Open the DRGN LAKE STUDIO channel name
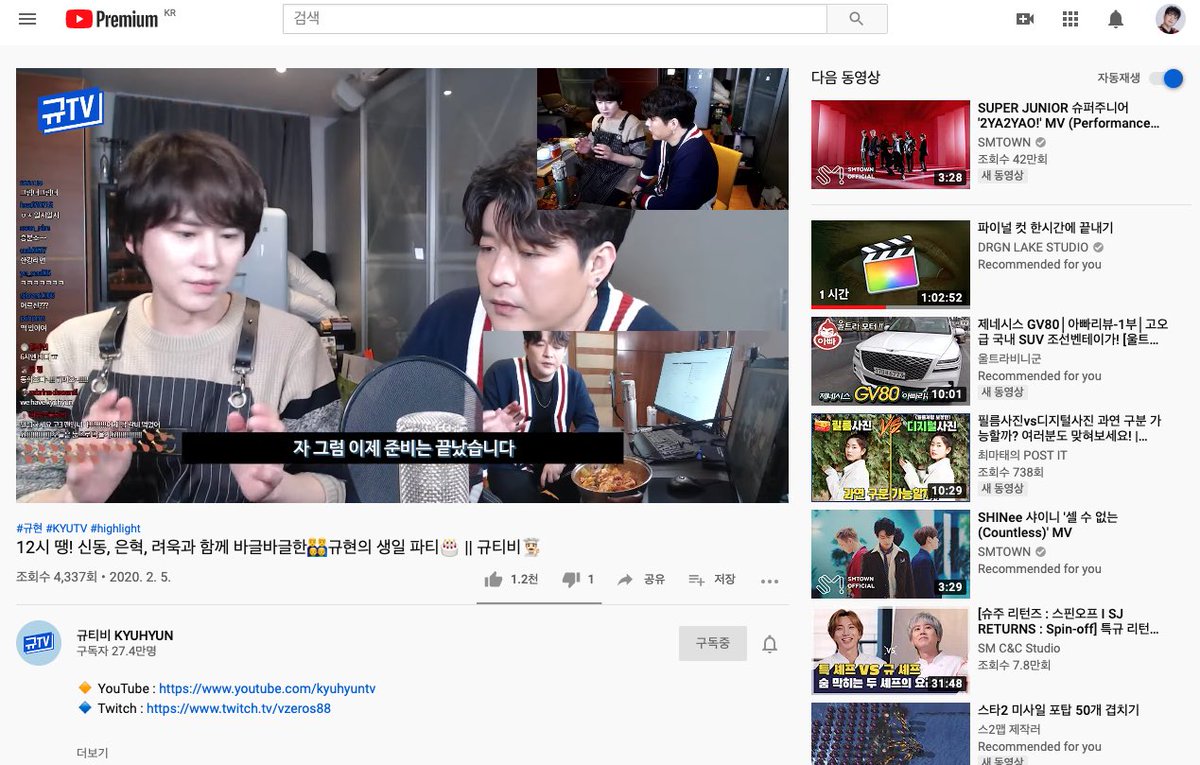 [1033, 247]
